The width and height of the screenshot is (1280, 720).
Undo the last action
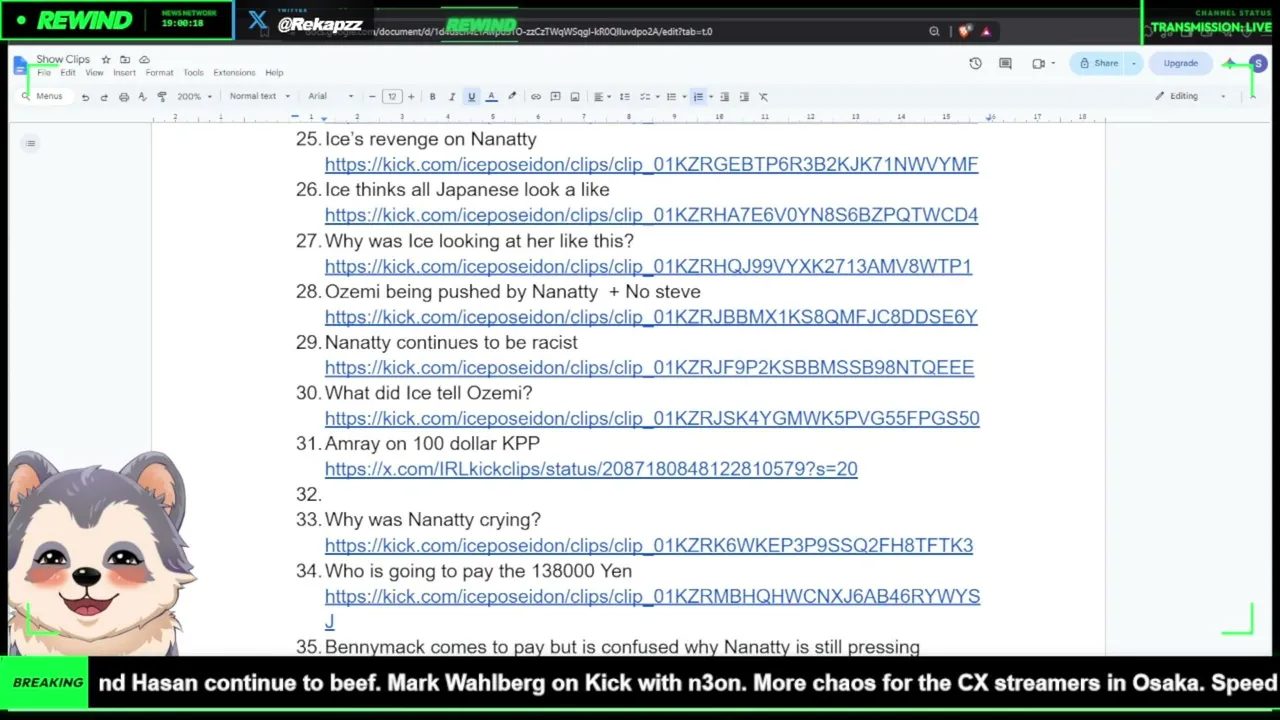85,97
